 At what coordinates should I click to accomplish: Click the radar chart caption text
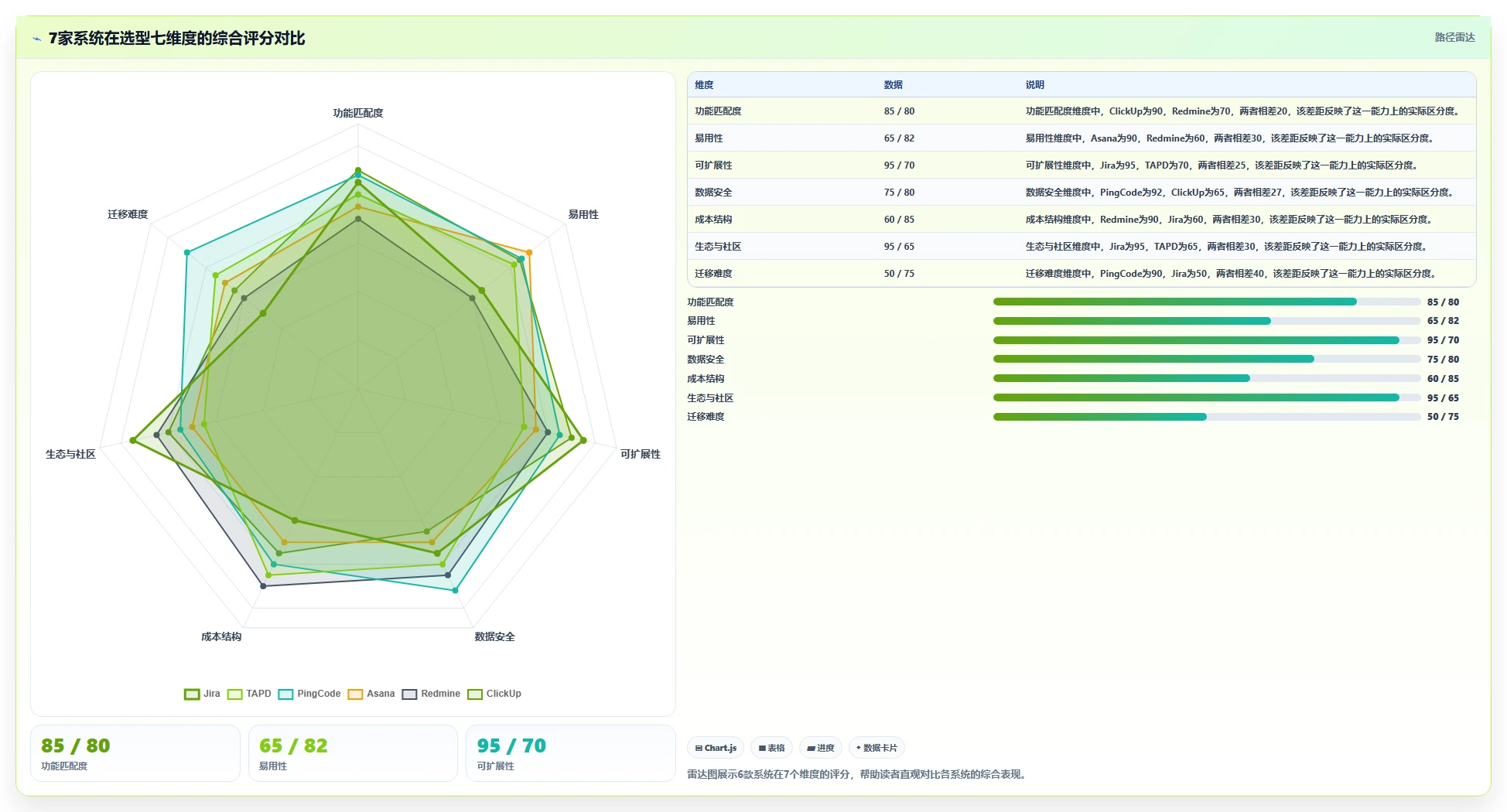(858, 774)
